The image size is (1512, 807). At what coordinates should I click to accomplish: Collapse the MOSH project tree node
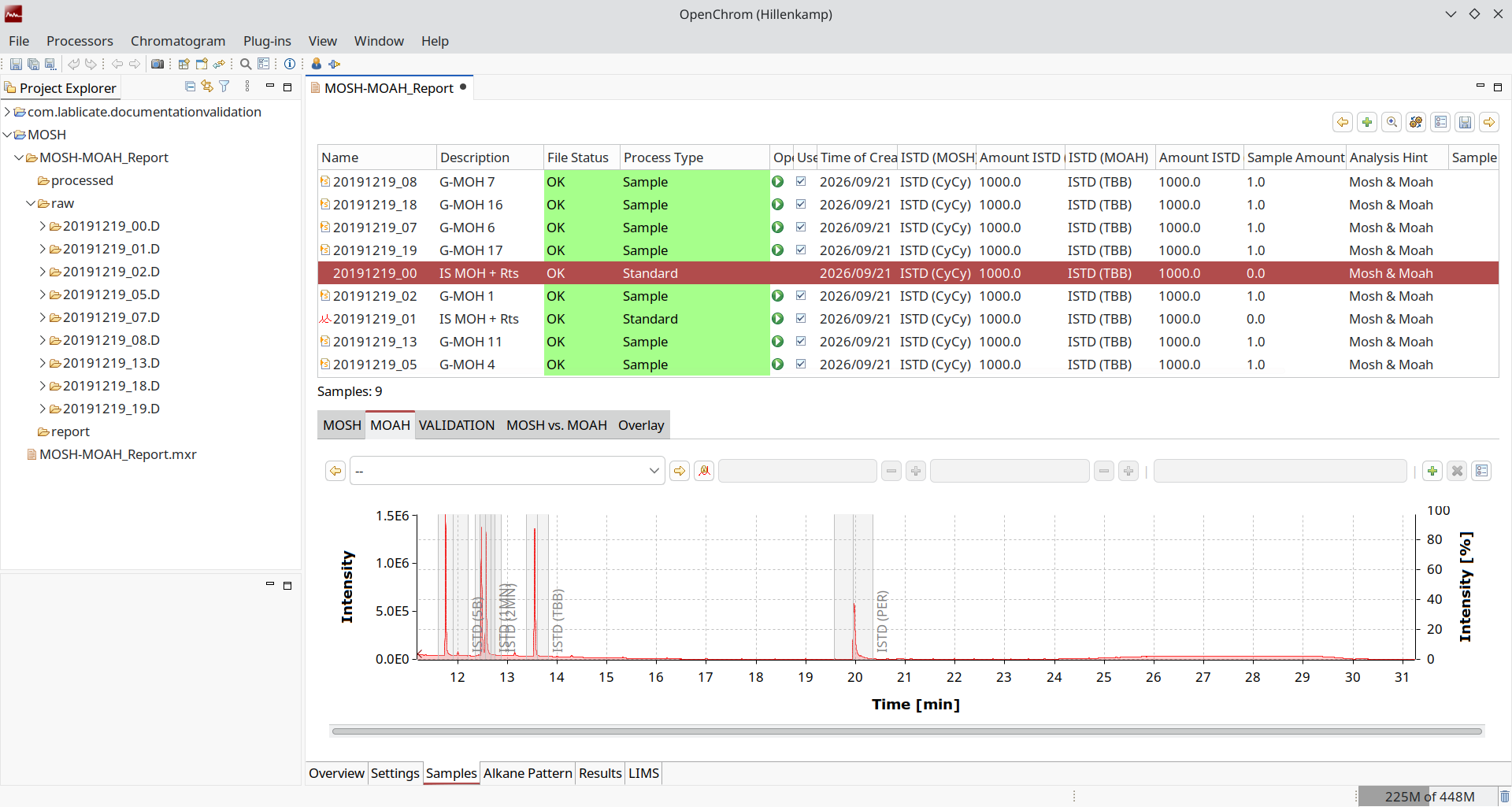coord(7,135)
